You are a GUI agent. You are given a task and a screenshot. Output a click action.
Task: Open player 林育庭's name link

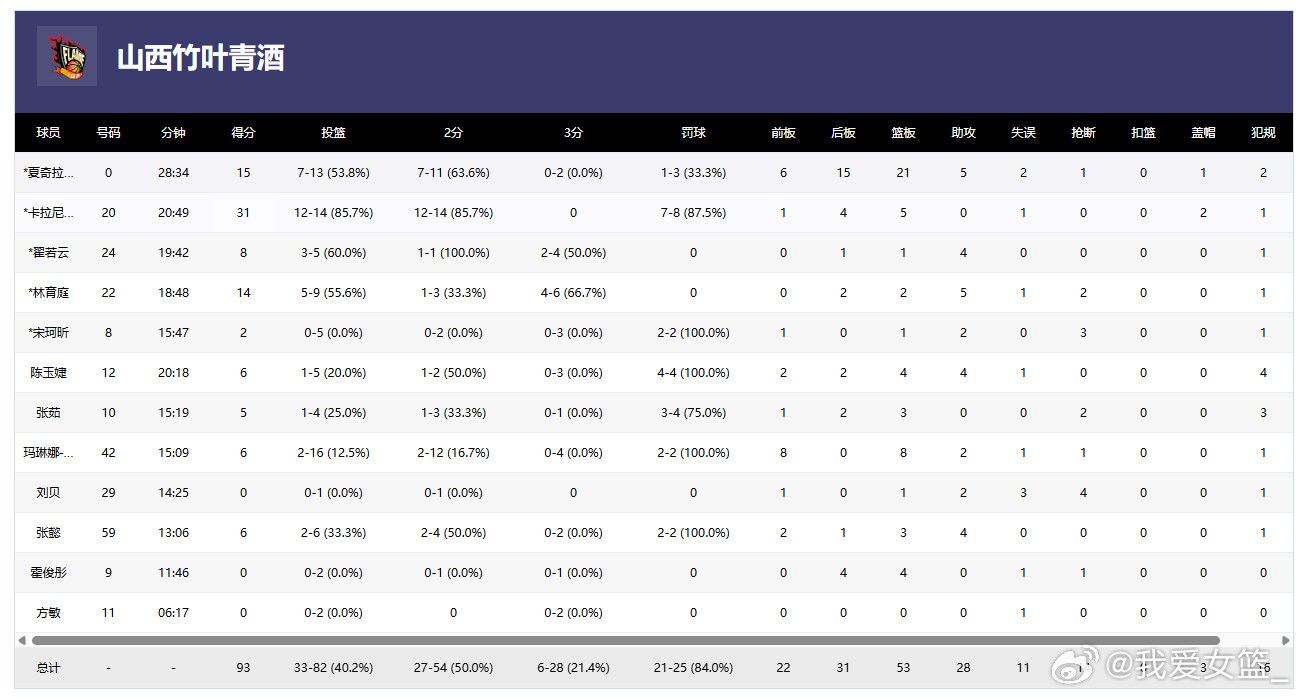[49, 293]
